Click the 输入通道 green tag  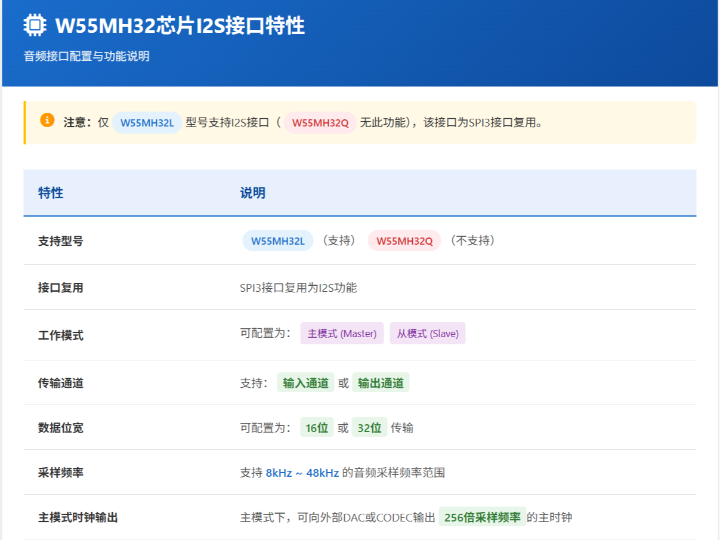tap(306, 383)
